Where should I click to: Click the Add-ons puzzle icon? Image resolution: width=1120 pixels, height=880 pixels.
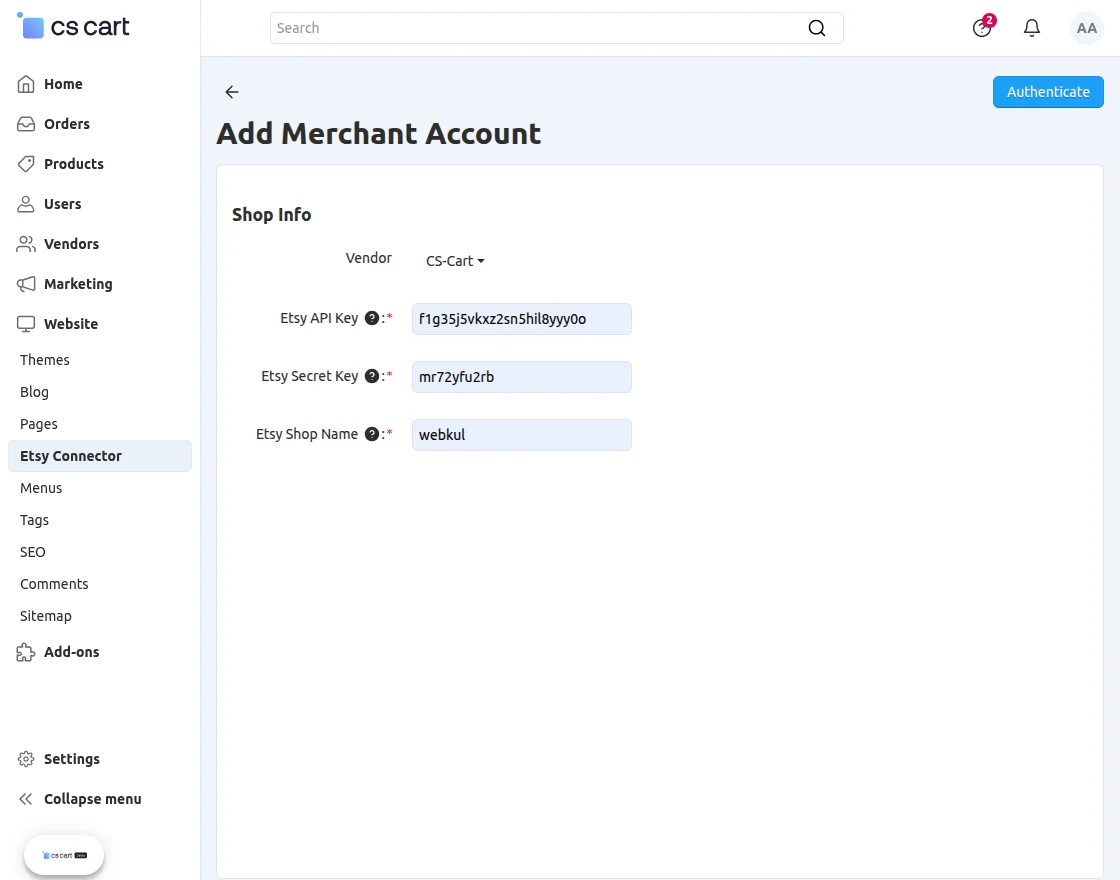pos(26,652)
